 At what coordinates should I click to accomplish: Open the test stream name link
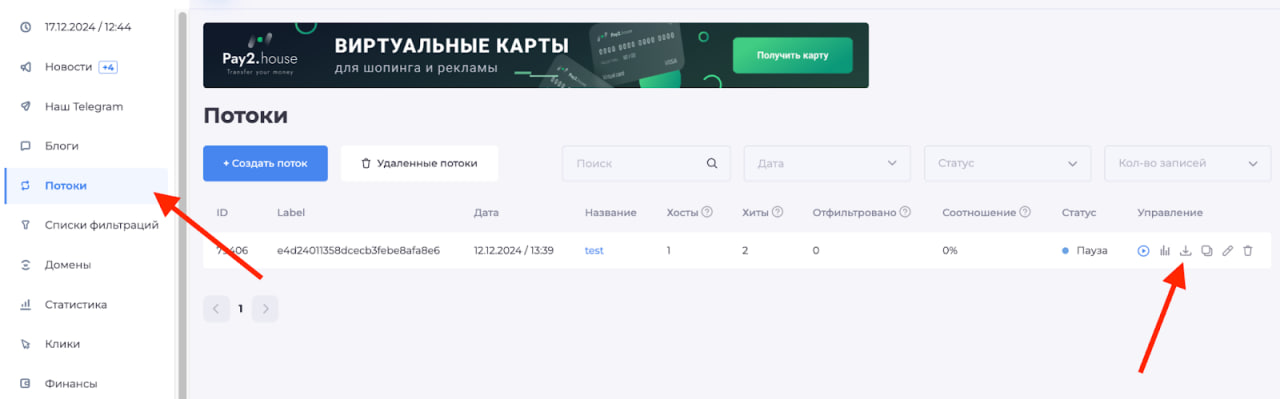point(594,251)
